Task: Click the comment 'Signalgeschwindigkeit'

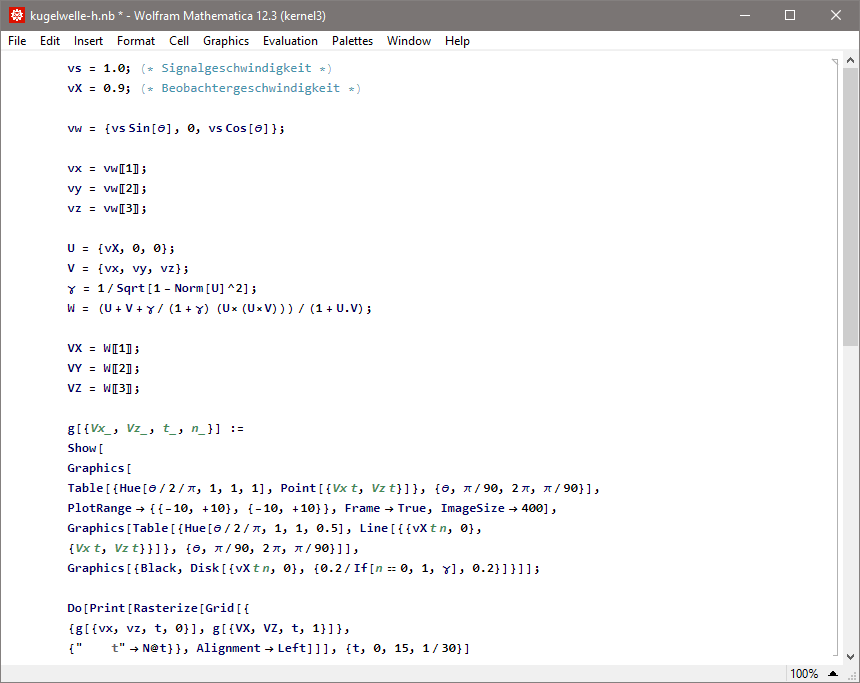Action: (x=236, y=68)
